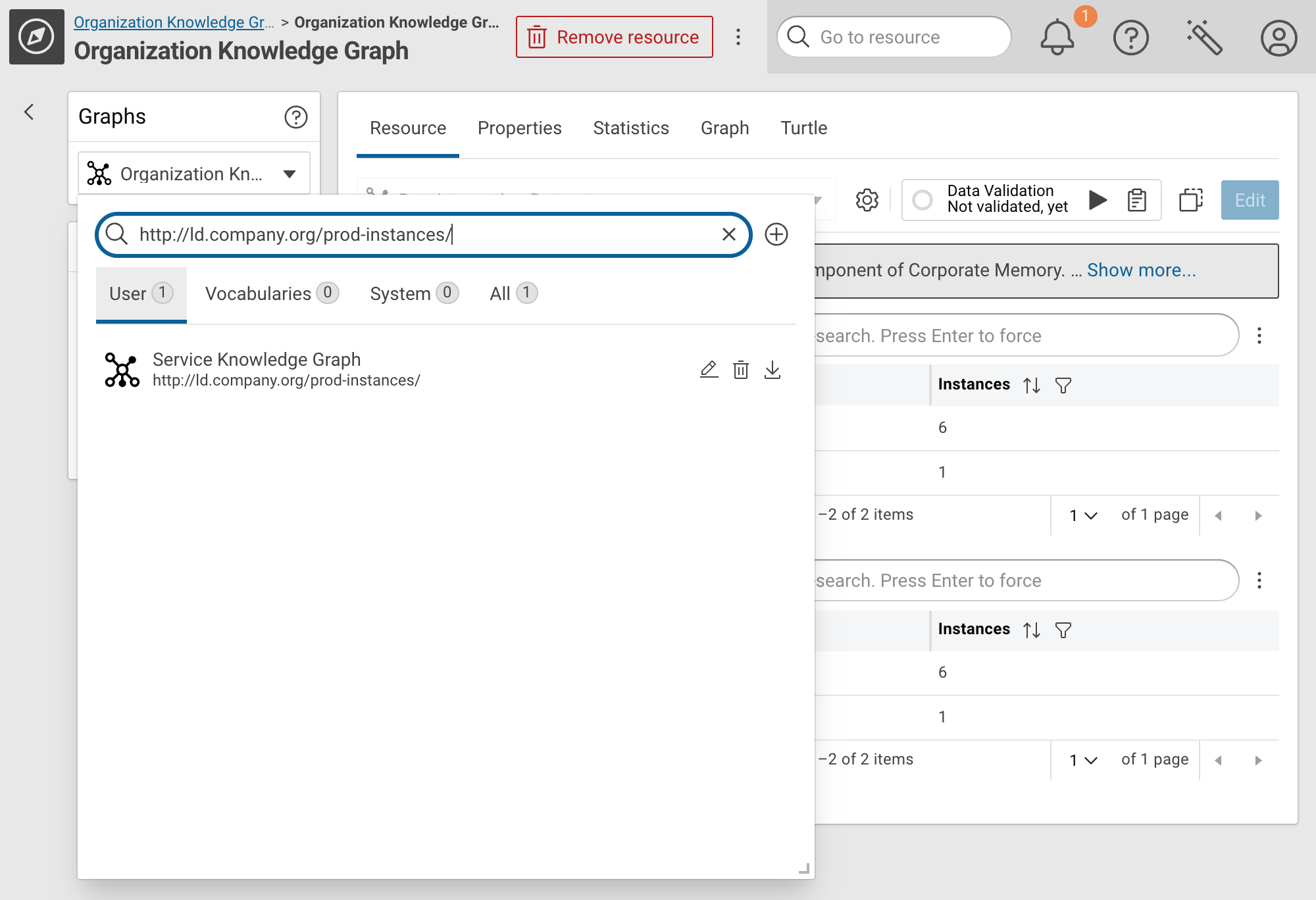Switch to the Turtle tab
Screen dimensions: 1316x900
(x=804, y=128)
